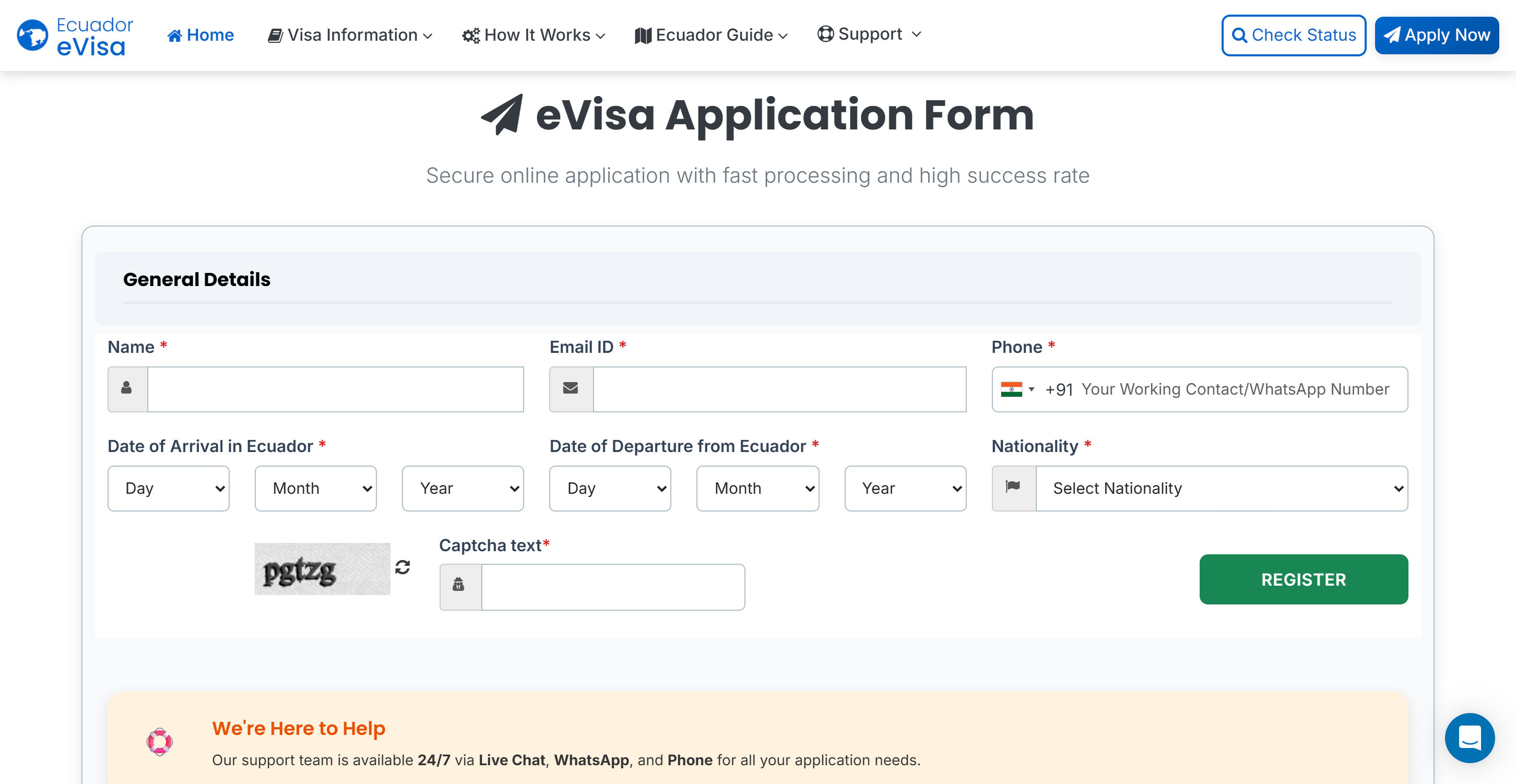Image resolution: width=1516 pixels, height=784 pixels.
Task: Open the Support menu
Action: pos(869,34)
